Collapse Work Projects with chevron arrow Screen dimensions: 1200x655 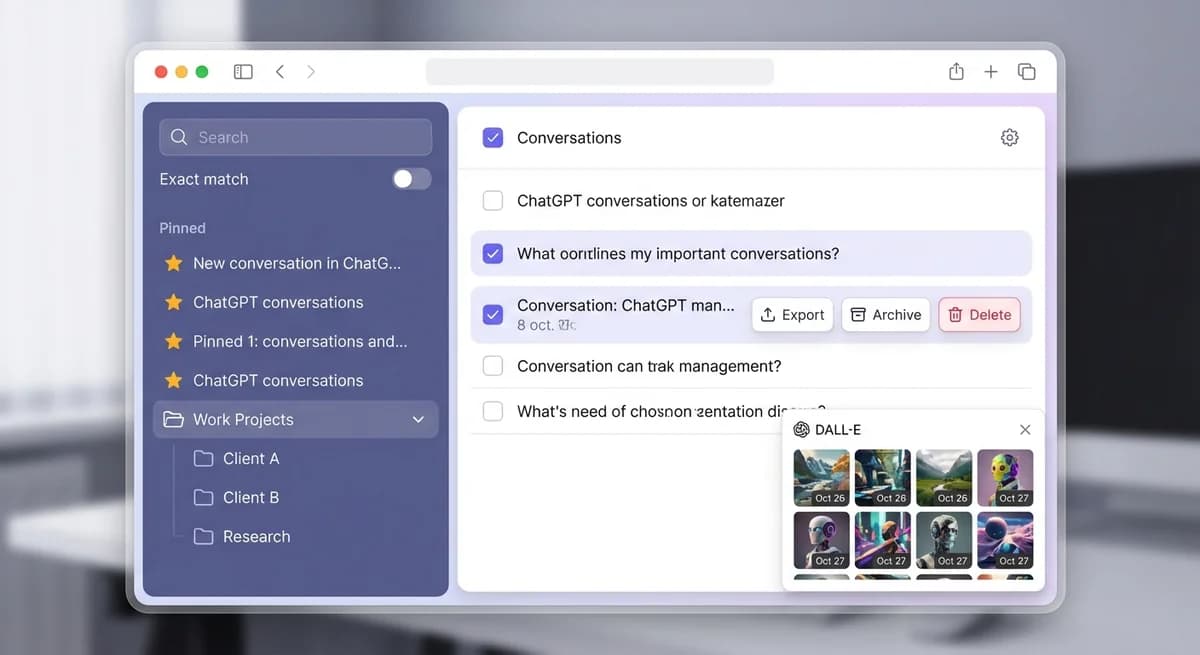click(418, 420)
